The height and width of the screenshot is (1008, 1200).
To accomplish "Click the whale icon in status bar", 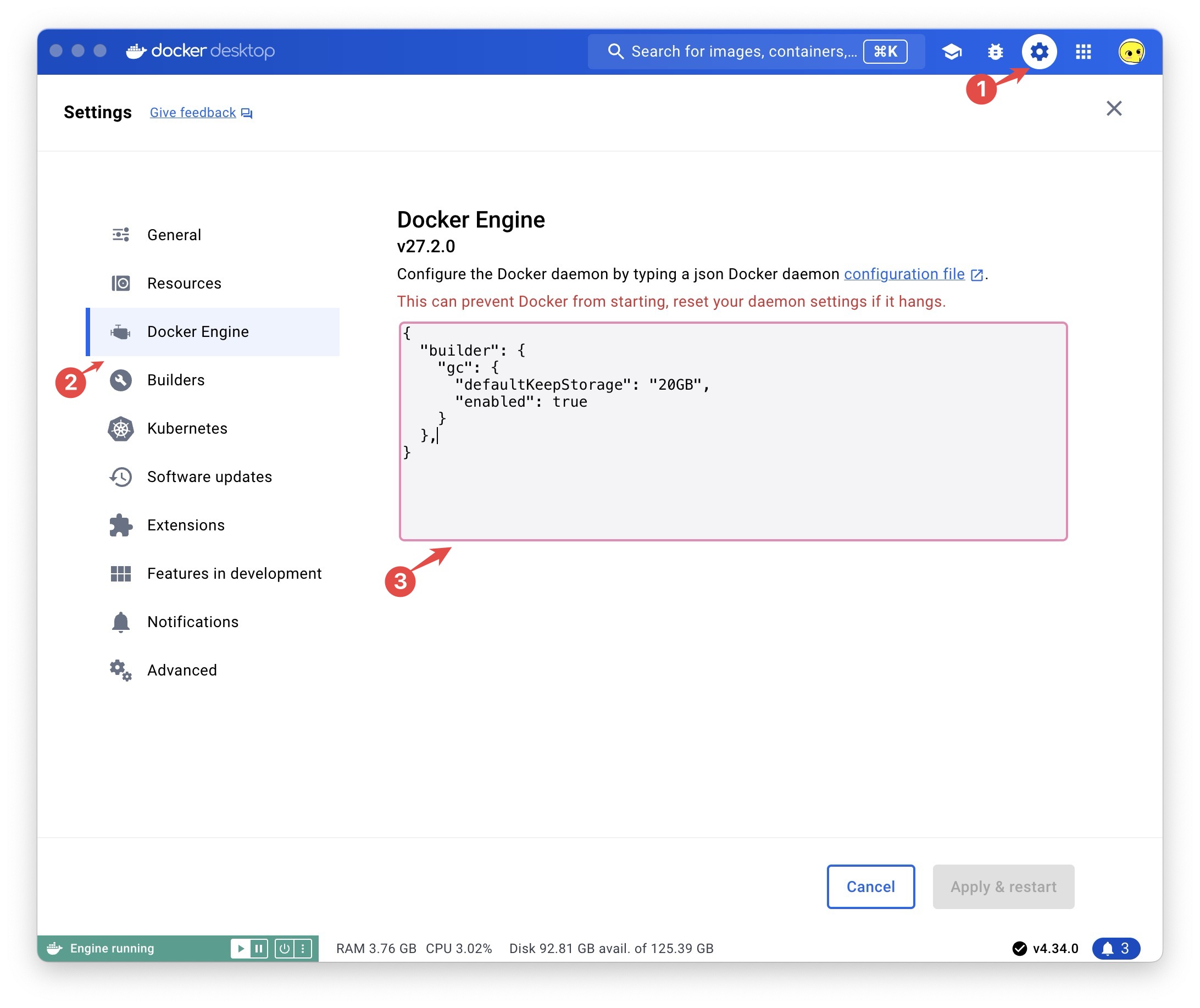I will point(54,949).
